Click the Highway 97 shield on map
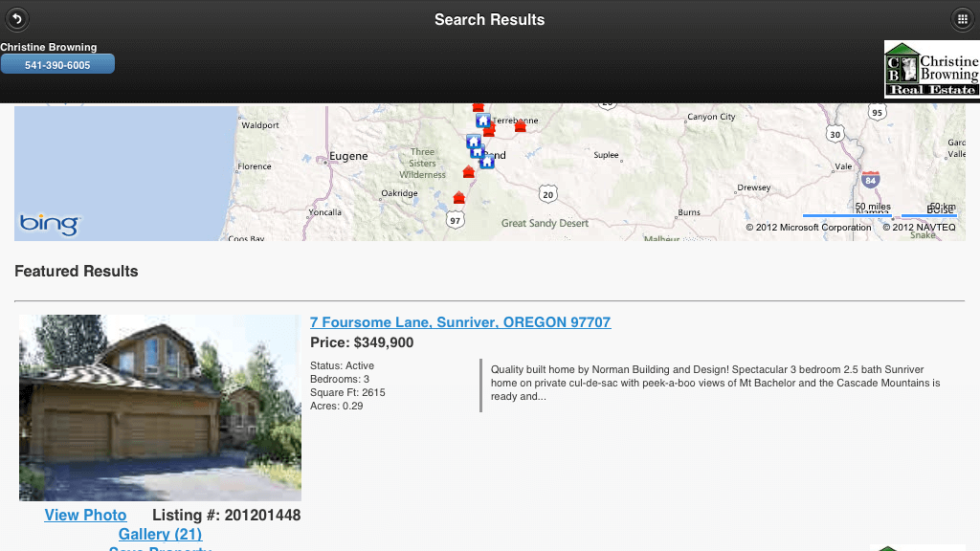This screenshot has width=980, height=551. tap(455, 220)
